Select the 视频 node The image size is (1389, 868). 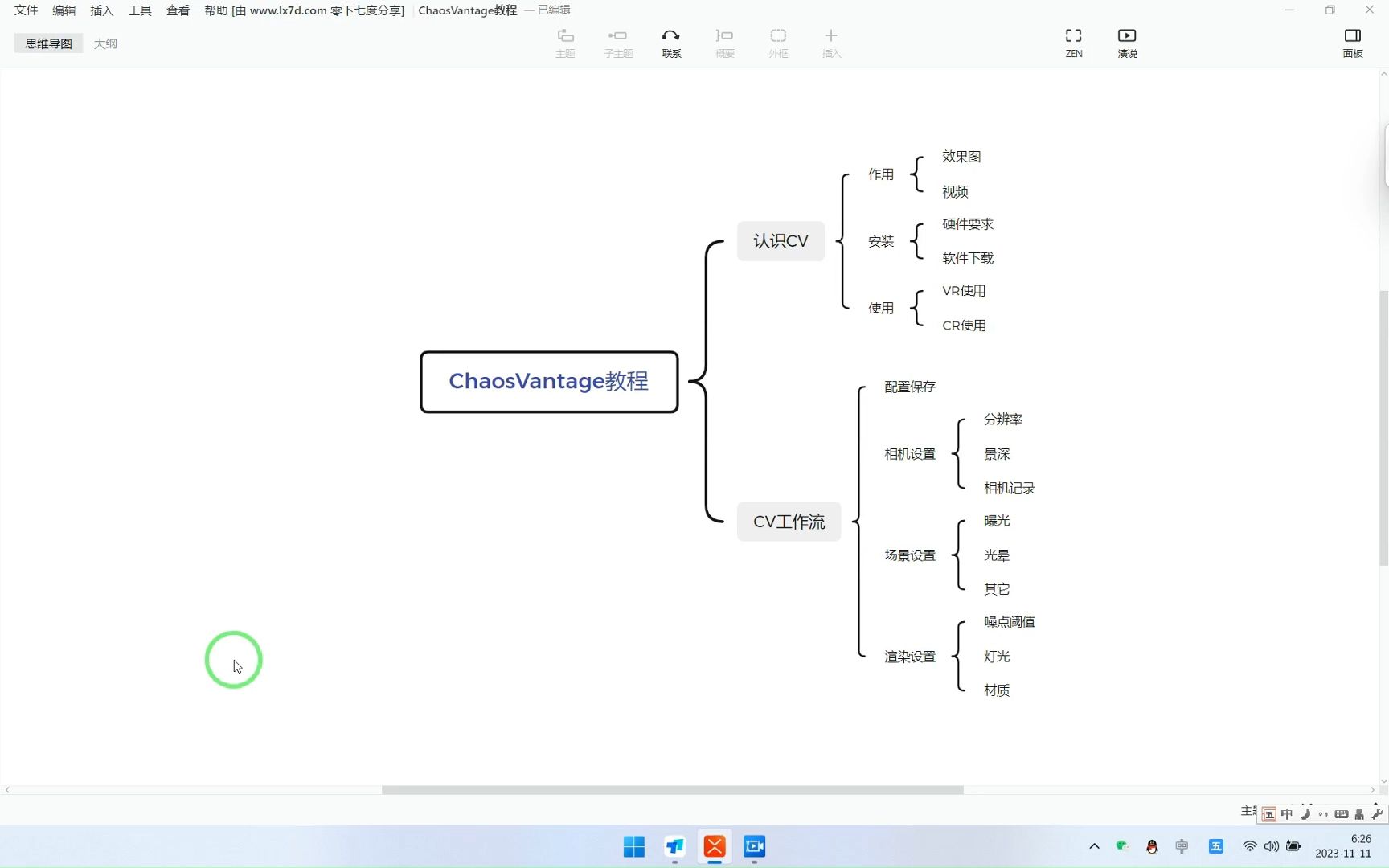coord(955,192)
